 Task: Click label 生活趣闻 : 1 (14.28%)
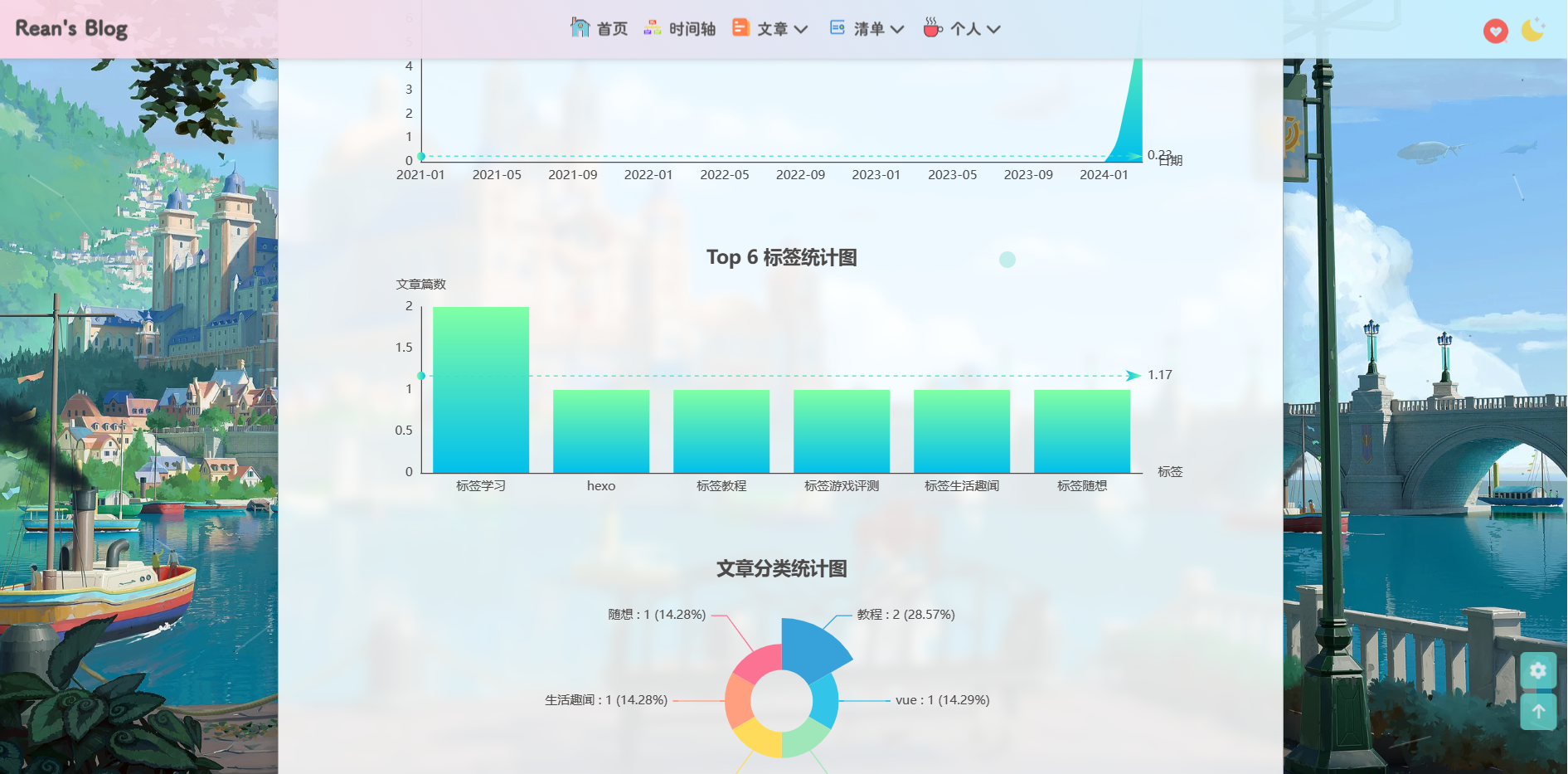click(x=606, y=700)
